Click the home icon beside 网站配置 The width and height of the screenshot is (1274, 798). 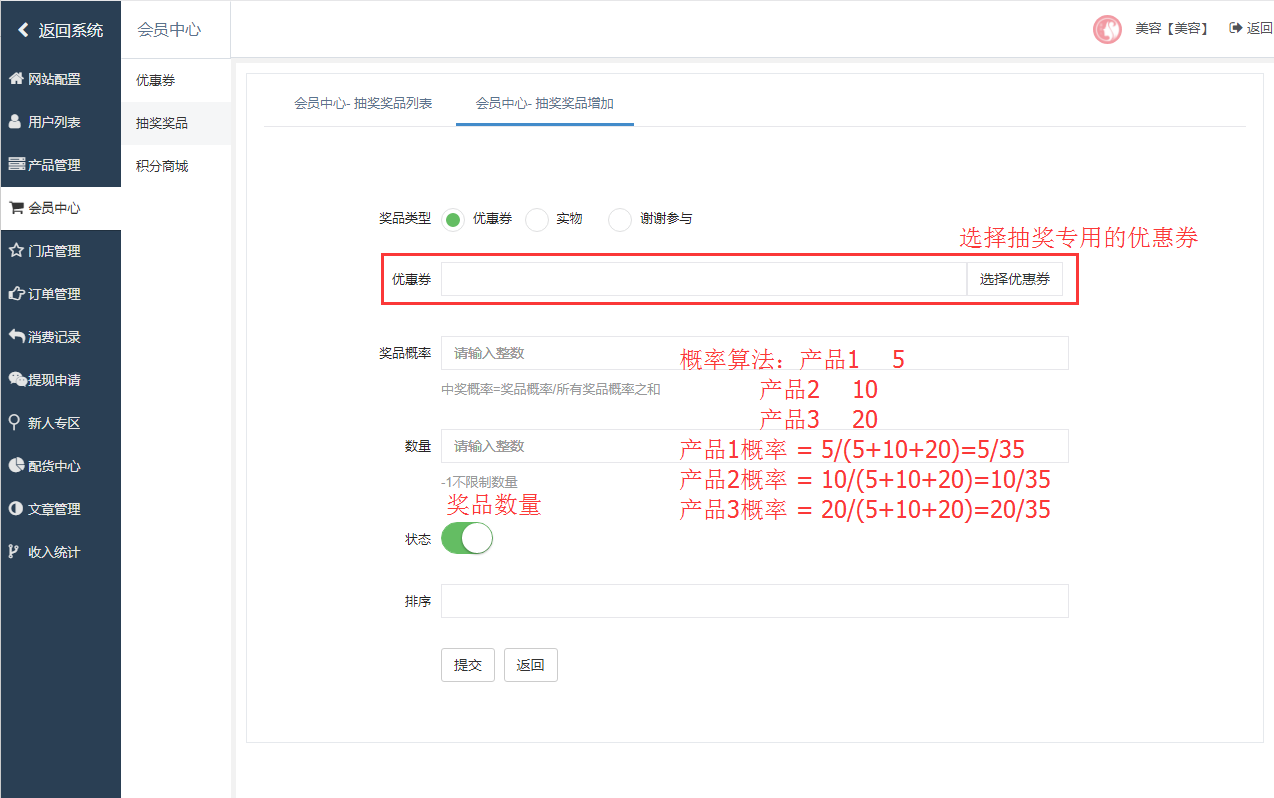tap(16, 79)
